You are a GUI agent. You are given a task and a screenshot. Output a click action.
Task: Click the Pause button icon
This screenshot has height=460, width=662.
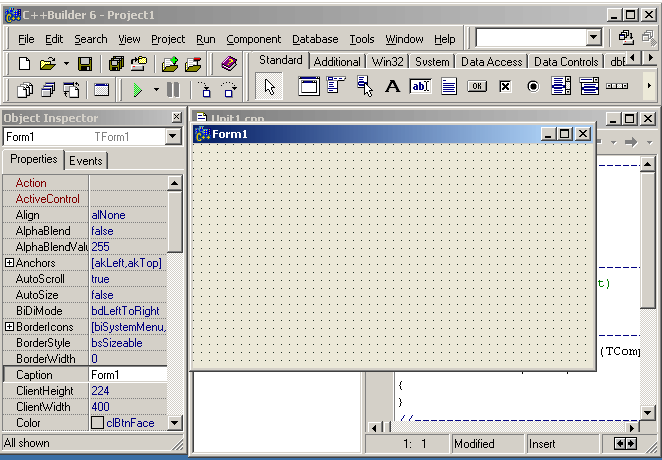click(173, 90)
